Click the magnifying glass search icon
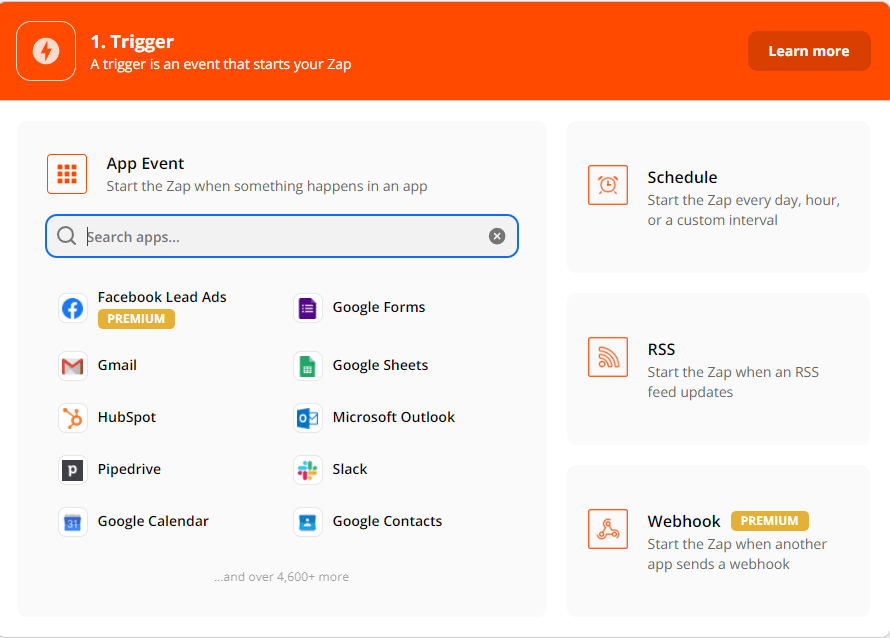The width and height of the screenshot is (890, 638). (67, 237)
